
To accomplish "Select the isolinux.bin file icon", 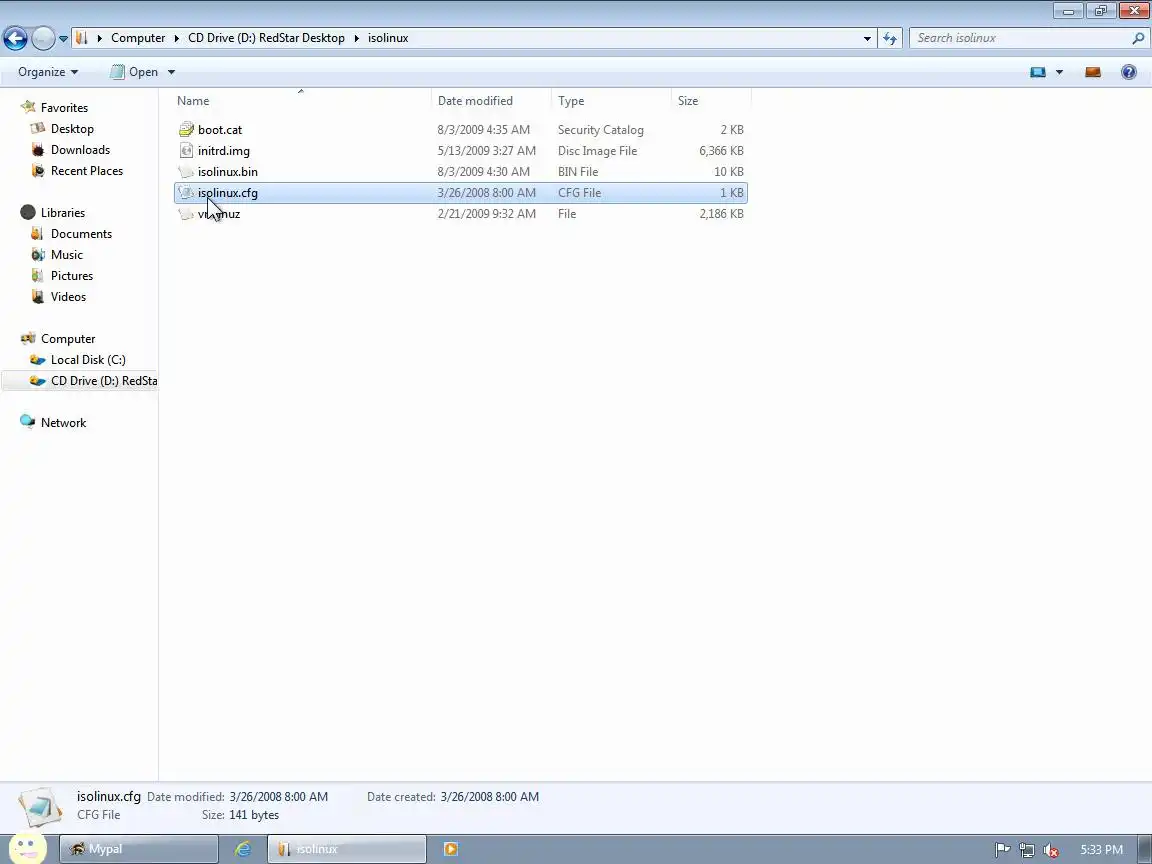I will (187, 172).
